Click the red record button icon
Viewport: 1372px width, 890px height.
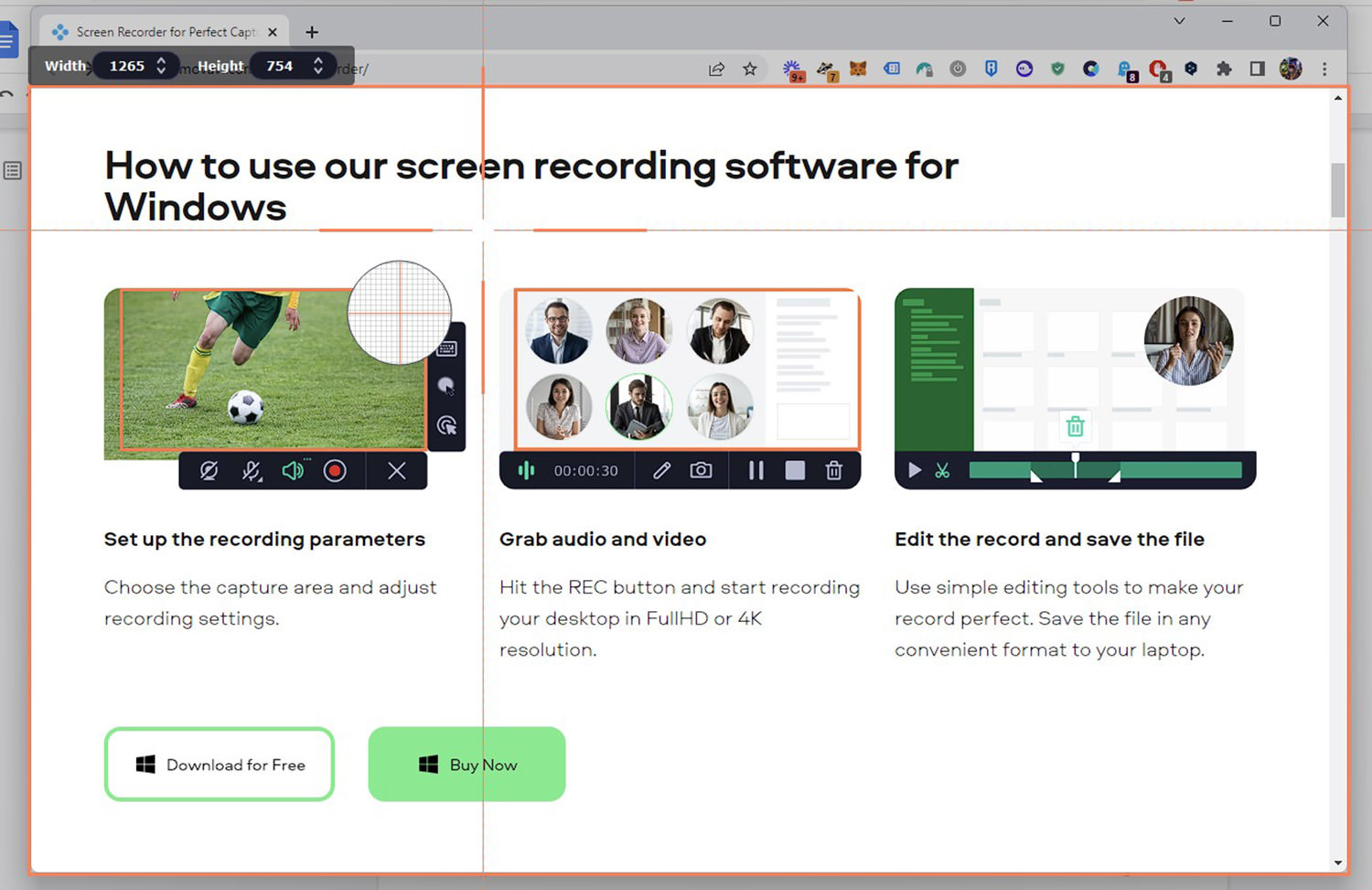335,471
